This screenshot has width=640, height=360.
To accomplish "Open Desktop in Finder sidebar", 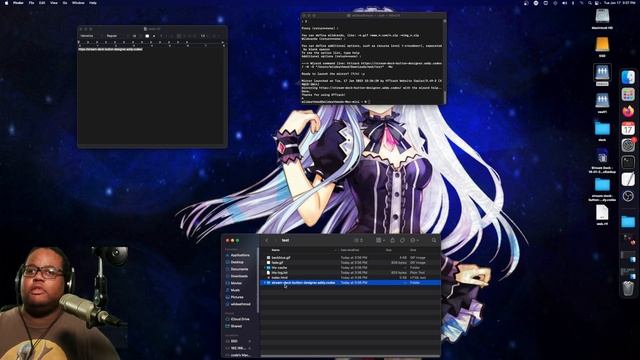I will coord(237,262).
